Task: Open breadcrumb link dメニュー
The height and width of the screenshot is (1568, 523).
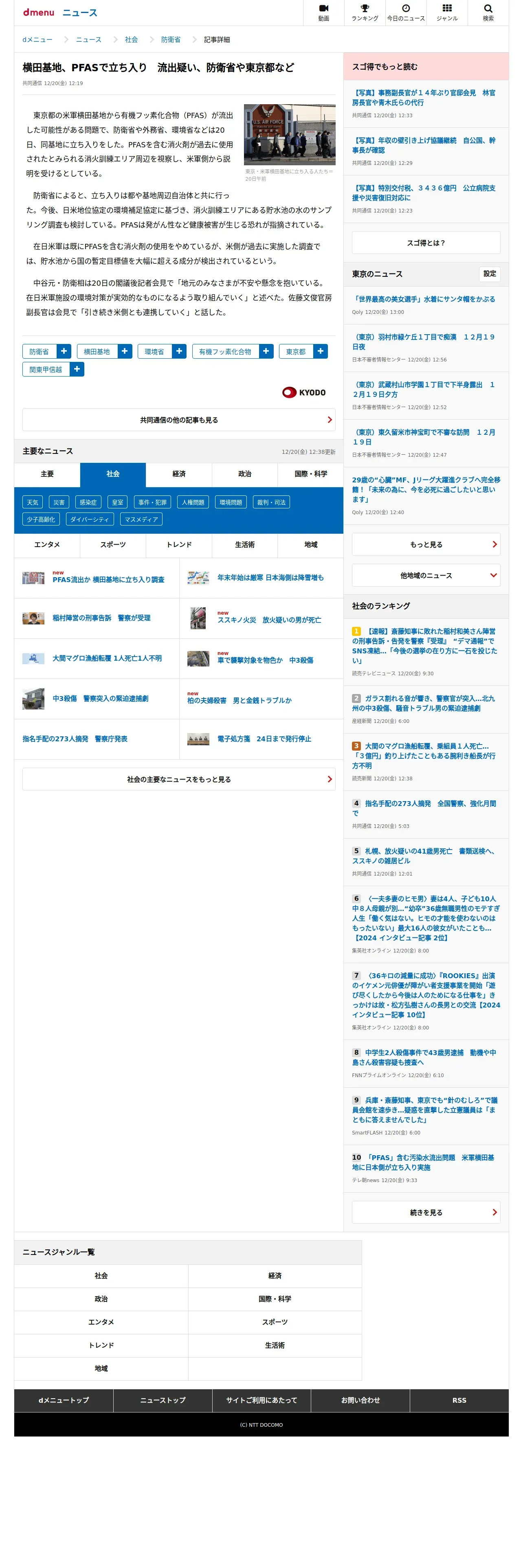Action: click(x=37, y=39)
